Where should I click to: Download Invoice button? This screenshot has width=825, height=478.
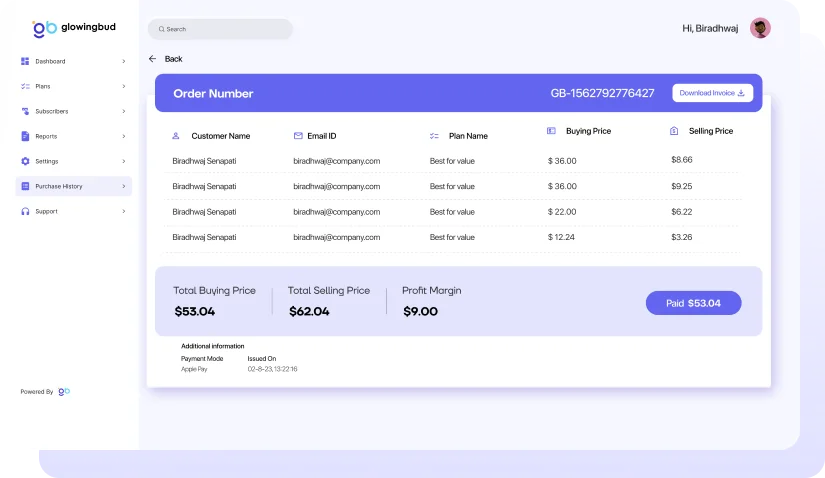pyautogui.click(x=712, y=93)
